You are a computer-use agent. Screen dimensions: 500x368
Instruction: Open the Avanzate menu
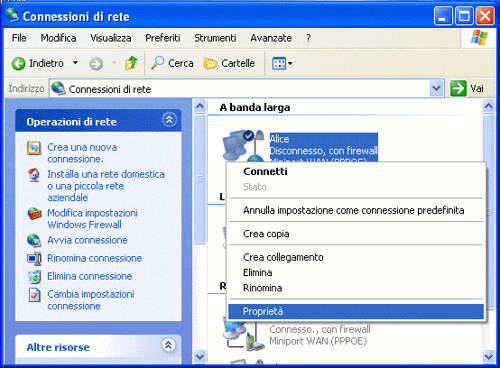(271, 38)
